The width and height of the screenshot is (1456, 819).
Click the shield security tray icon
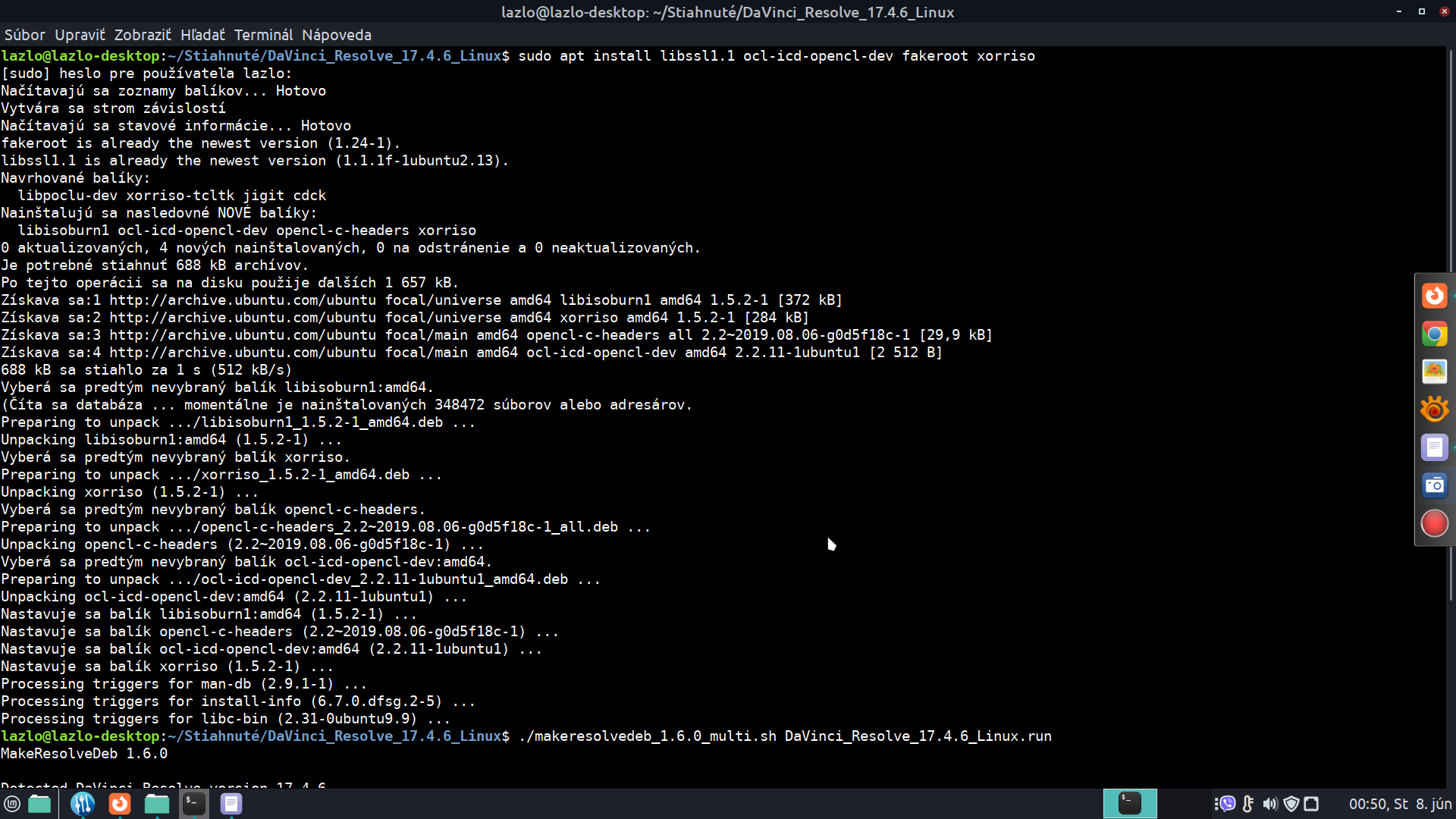[1291, 804]
